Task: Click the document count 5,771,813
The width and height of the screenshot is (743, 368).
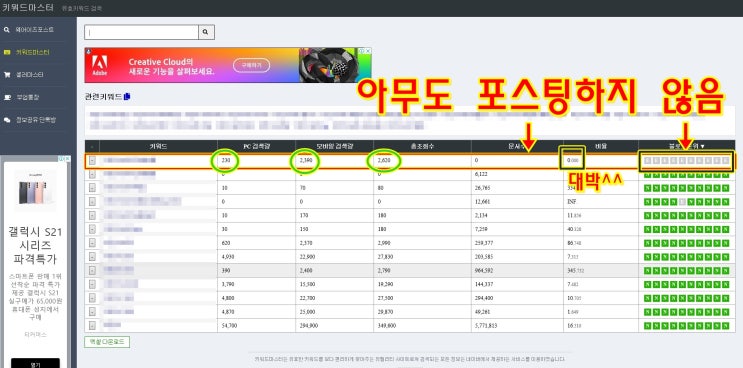Action: (x=487, y=326)
